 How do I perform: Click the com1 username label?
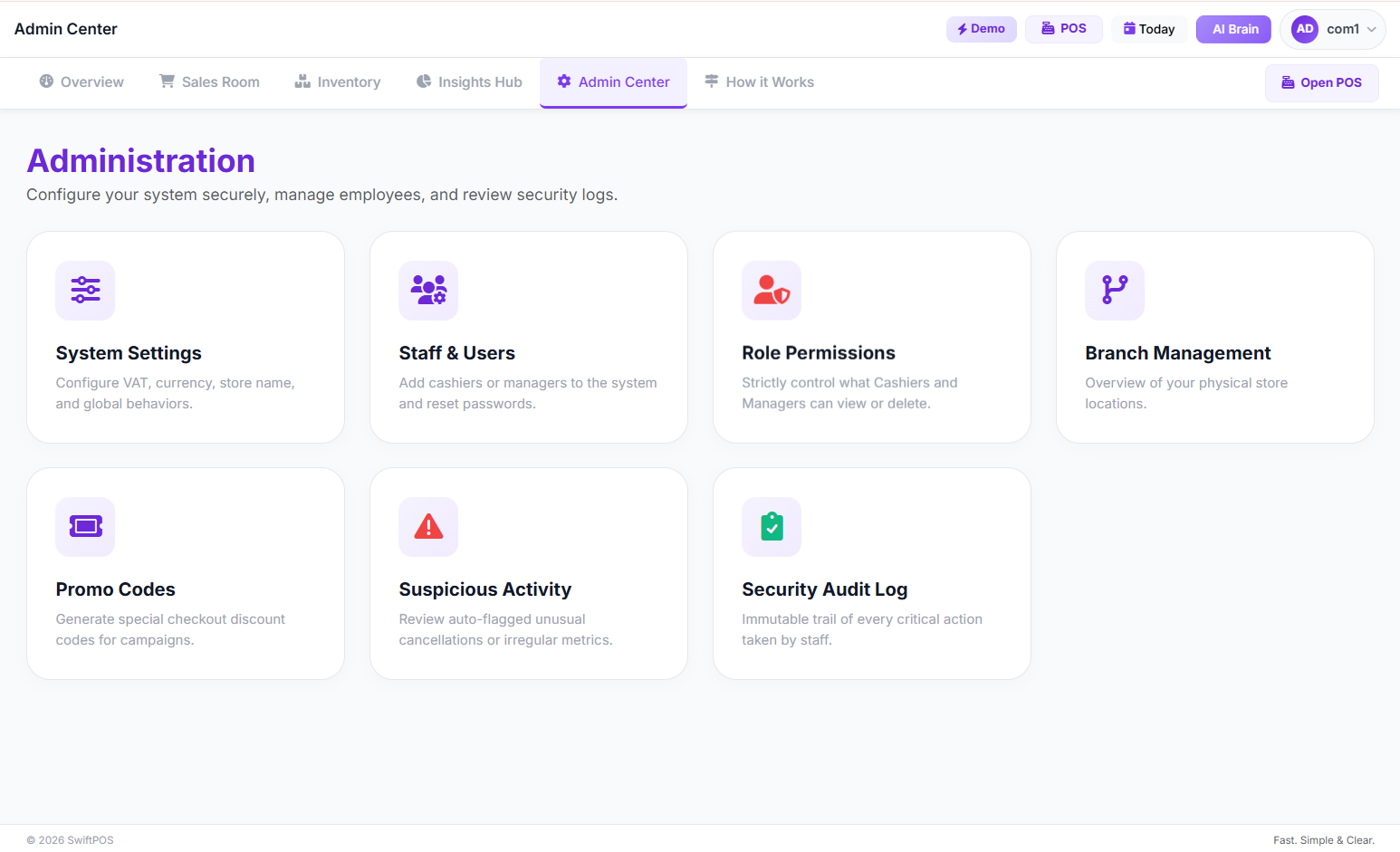coord(1343,29)
